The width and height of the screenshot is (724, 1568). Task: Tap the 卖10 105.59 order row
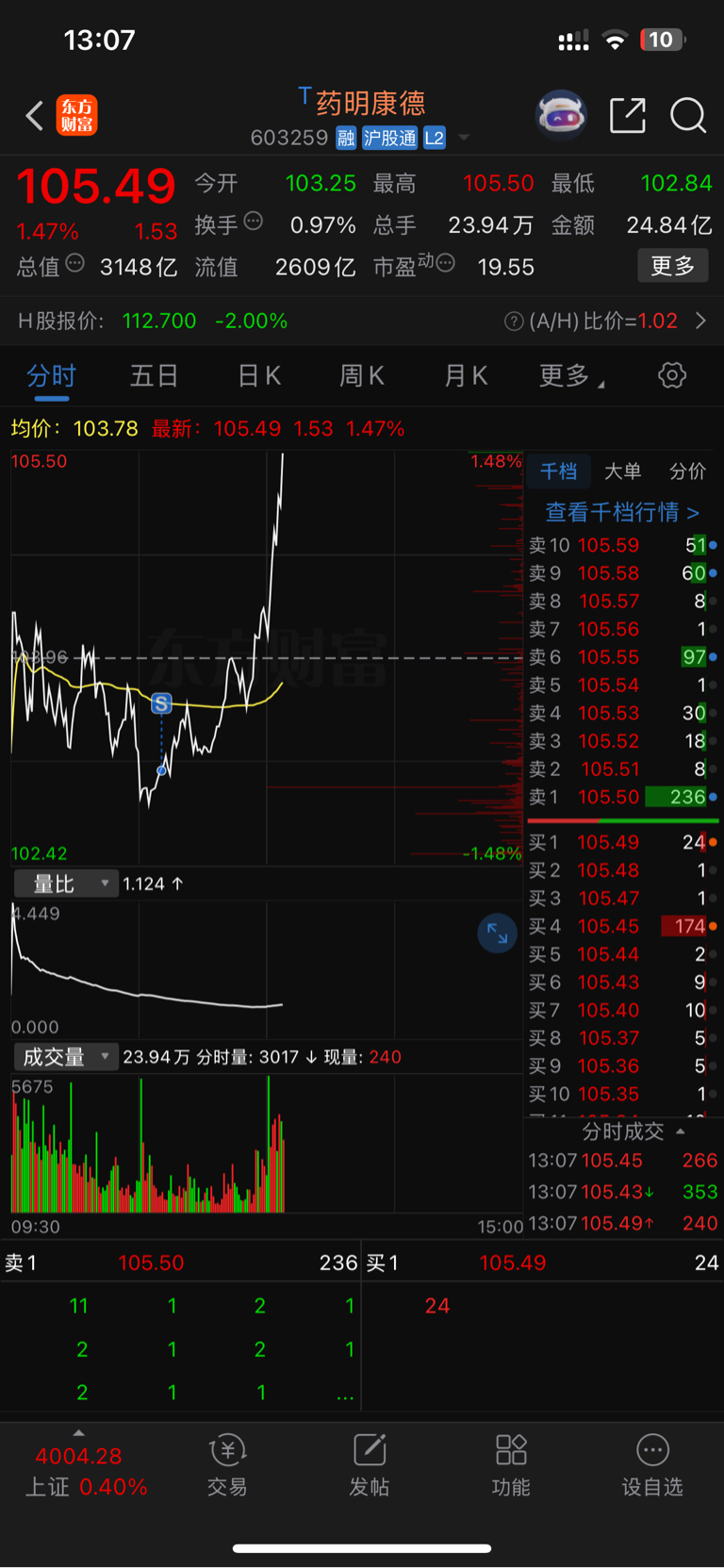[622, 545]
